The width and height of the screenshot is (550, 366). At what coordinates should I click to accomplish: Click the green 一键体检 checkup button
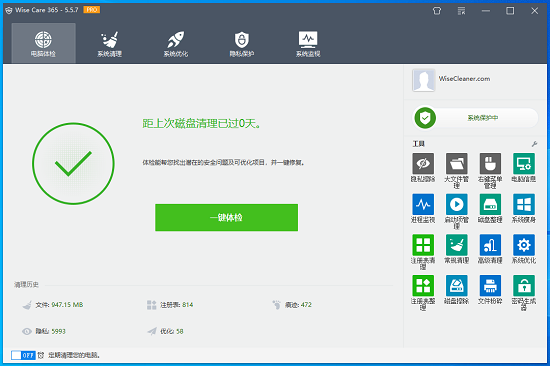(x=227, y=218)
